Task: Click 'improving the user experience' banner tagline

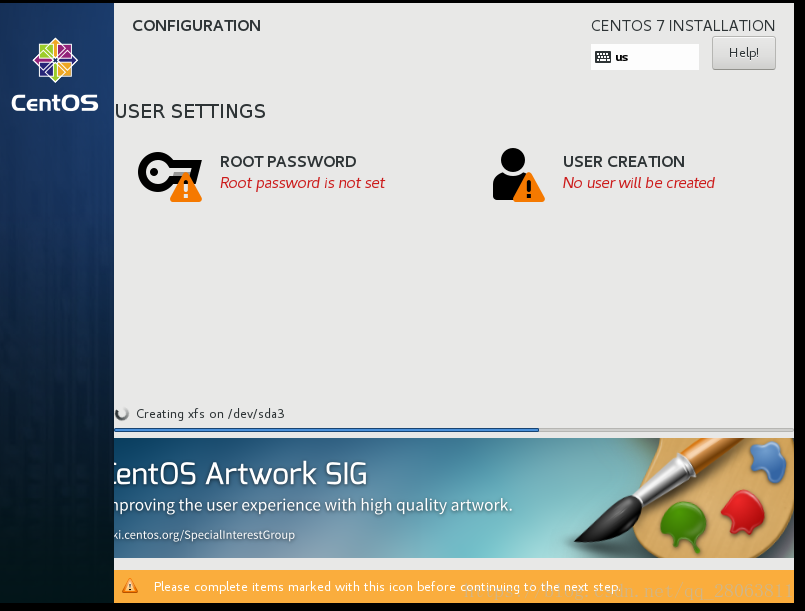Action: pos(314,505)
